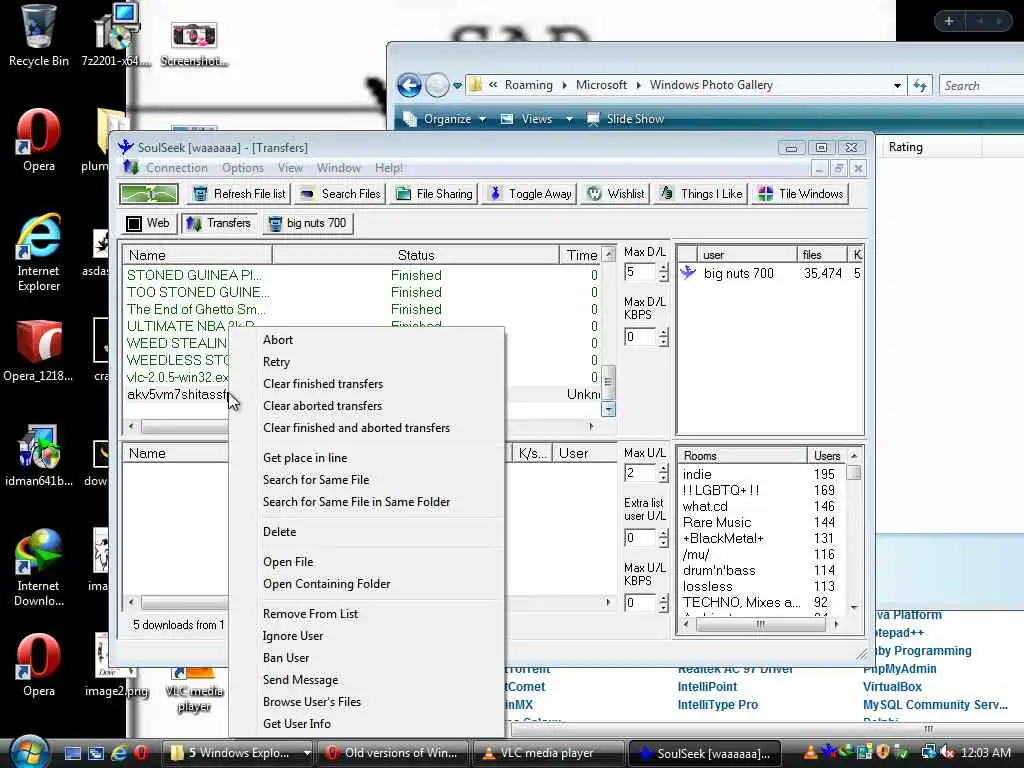Select user big nuts 700 in list
Screen dimensions: 1024x768
coord(770,273)
